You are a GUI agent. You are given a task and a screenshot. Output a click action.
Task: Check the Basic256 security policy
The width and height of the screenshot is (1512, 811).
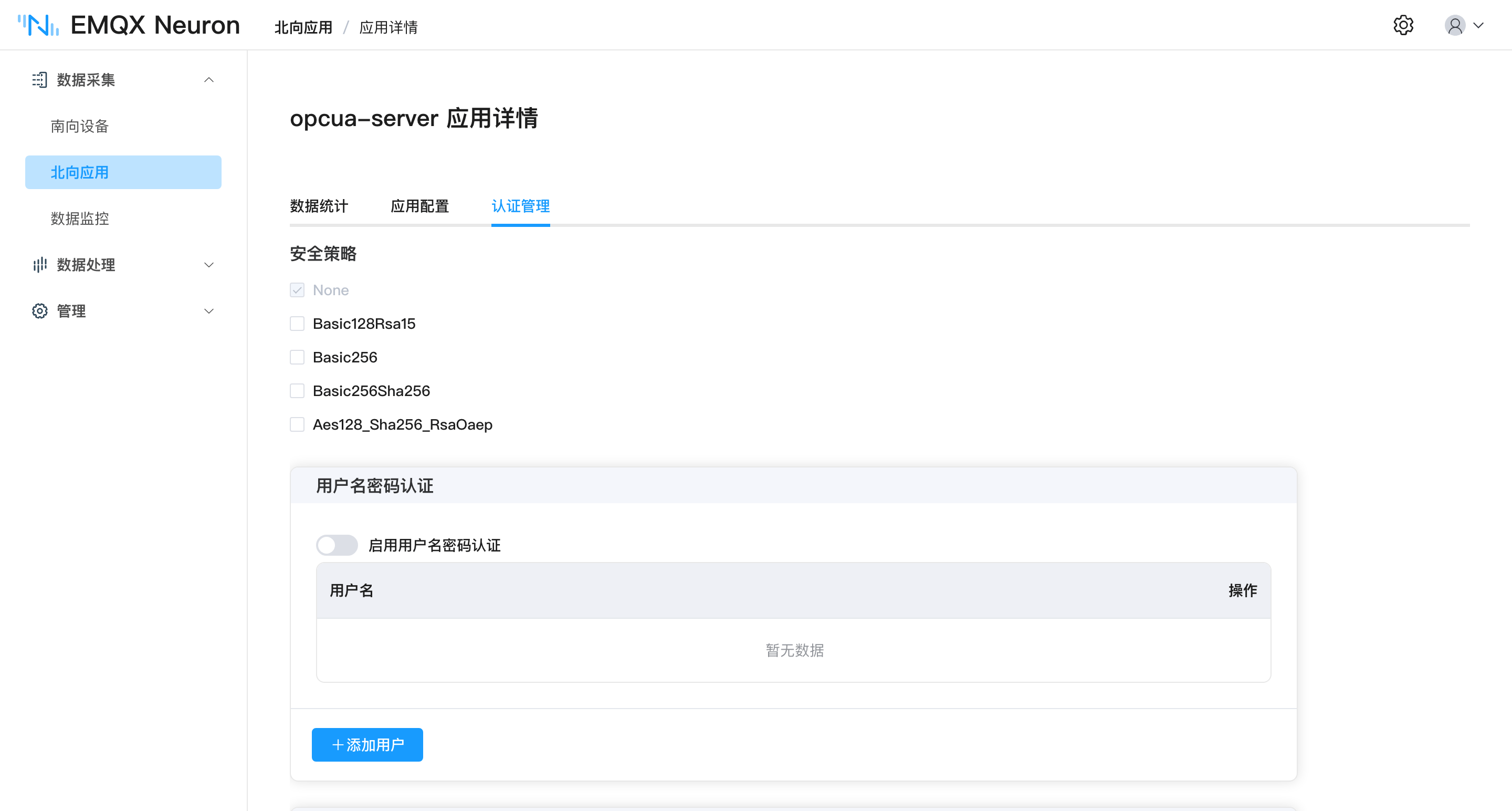click(297, 357)
